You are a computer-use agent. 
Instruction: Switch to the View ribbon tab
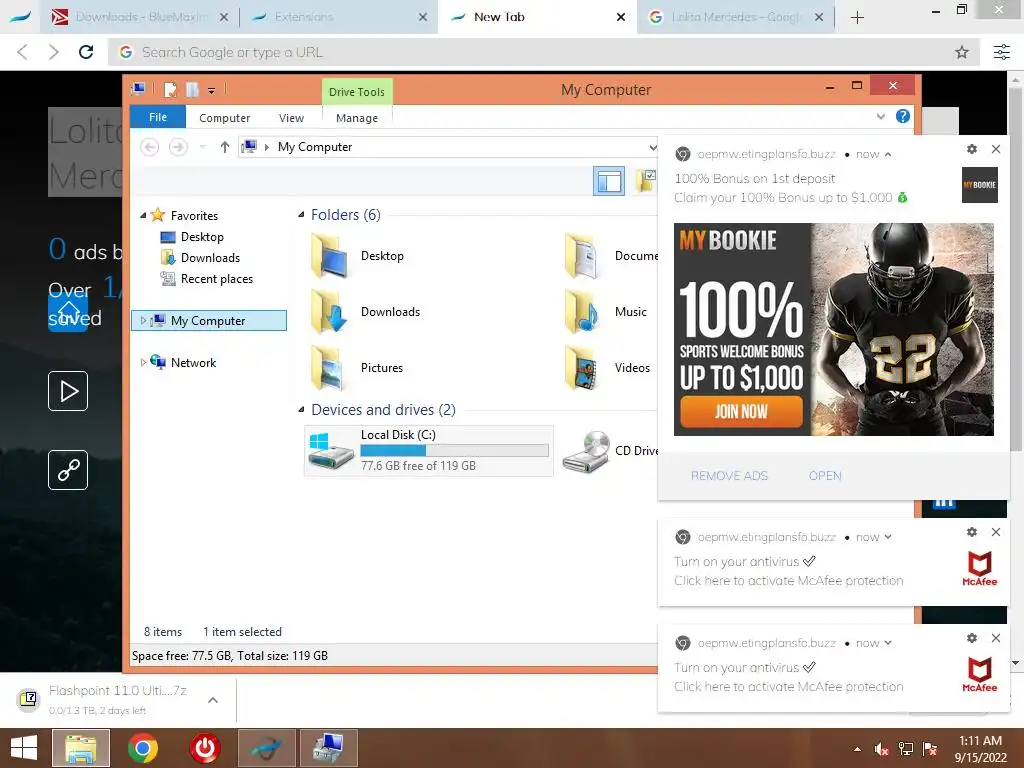pyautogui.click(x=291, y=118)
